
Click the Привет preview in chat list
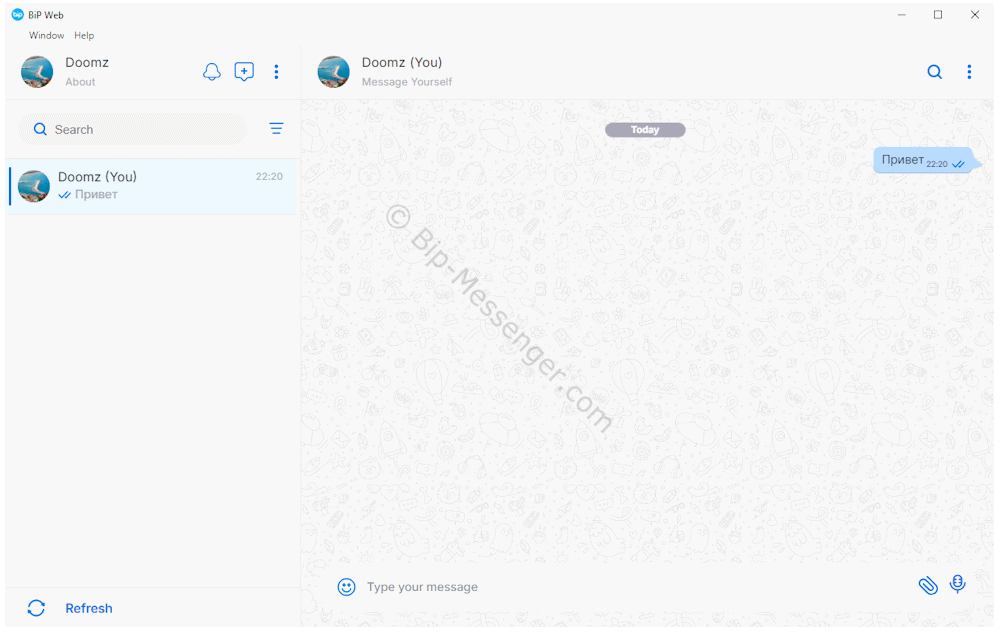click(96, 194)
